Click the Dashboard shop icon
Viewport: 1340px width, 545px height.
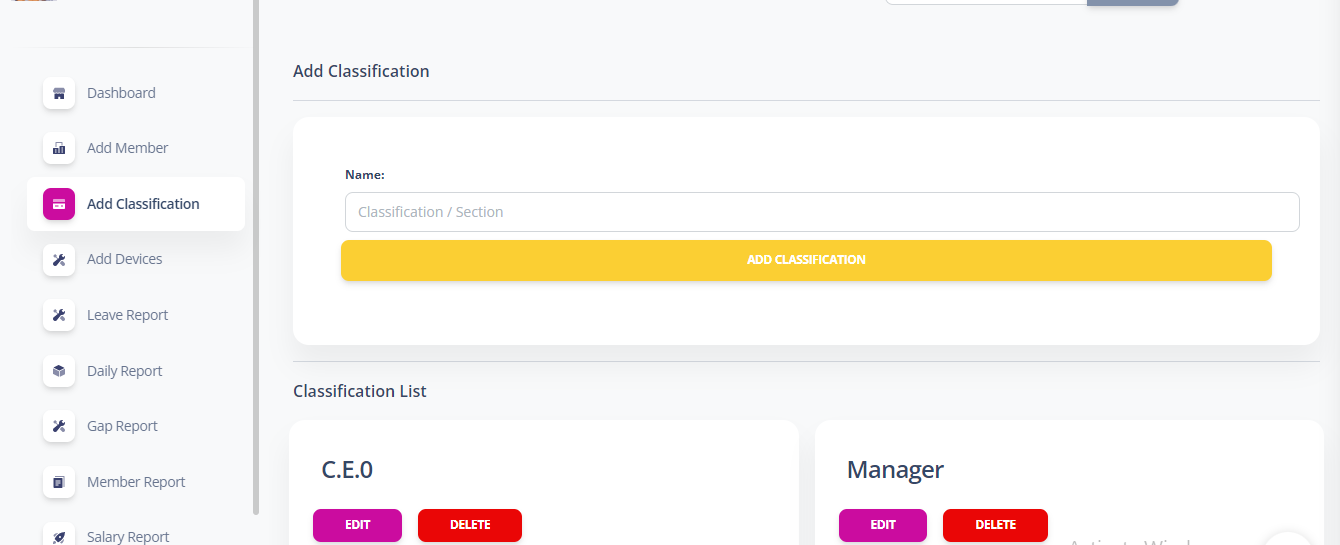[59, 93]
